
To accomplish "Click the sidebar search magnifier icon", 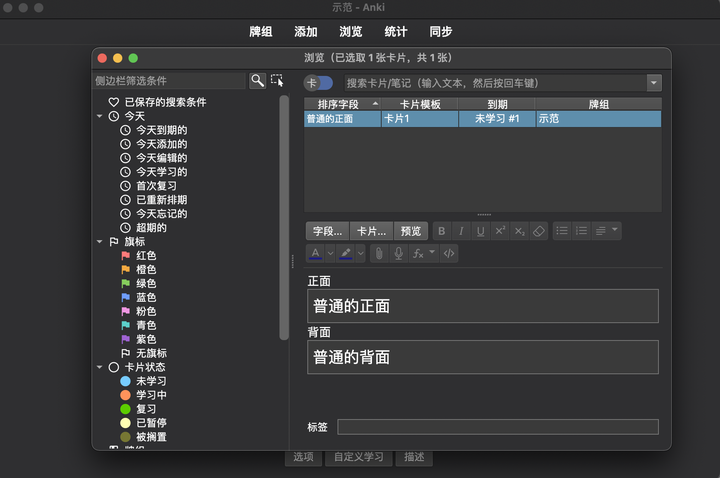I will click(x=257, y=81).
